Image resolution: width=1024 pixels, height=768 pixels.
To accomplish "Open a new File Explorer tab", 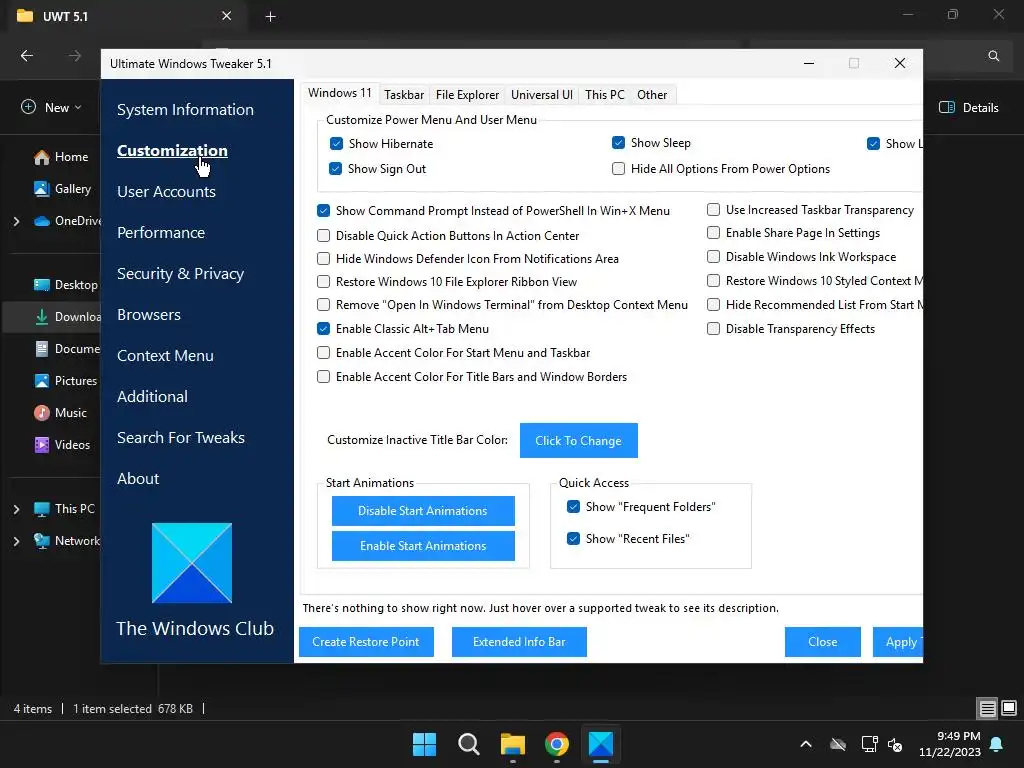I will (270, 16).
